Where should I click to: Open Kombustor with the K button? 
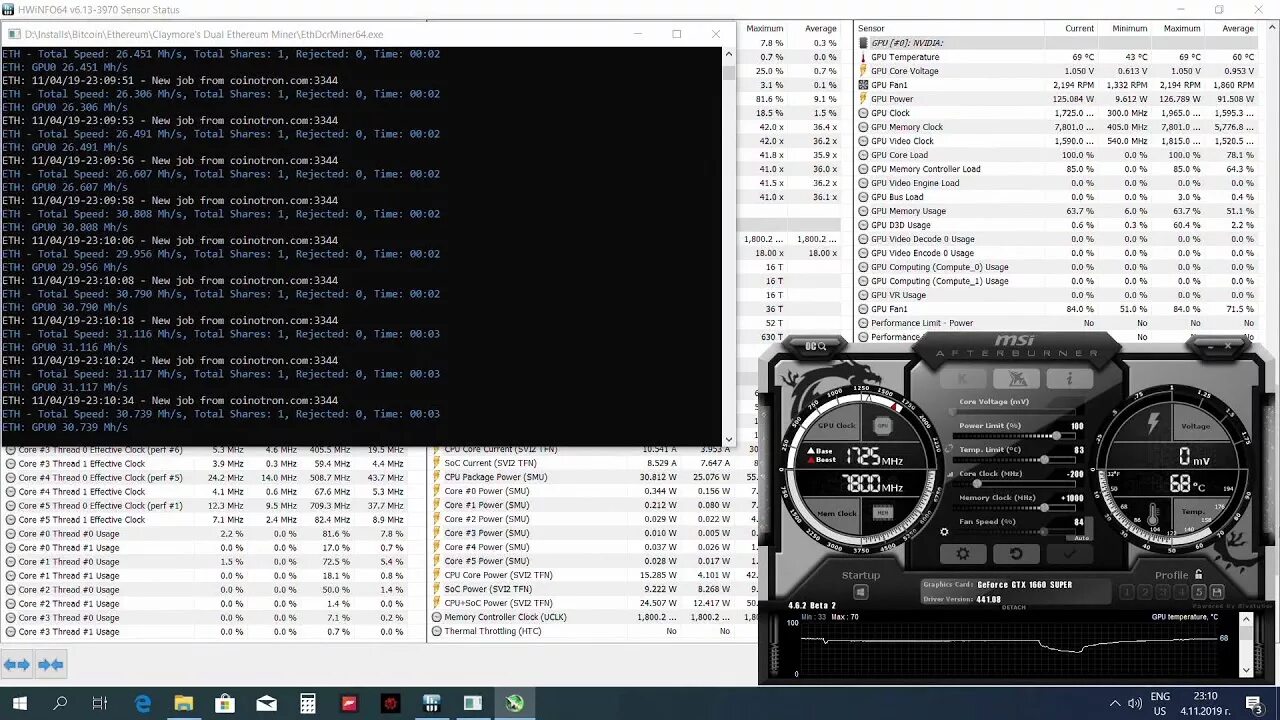[964, 379]
